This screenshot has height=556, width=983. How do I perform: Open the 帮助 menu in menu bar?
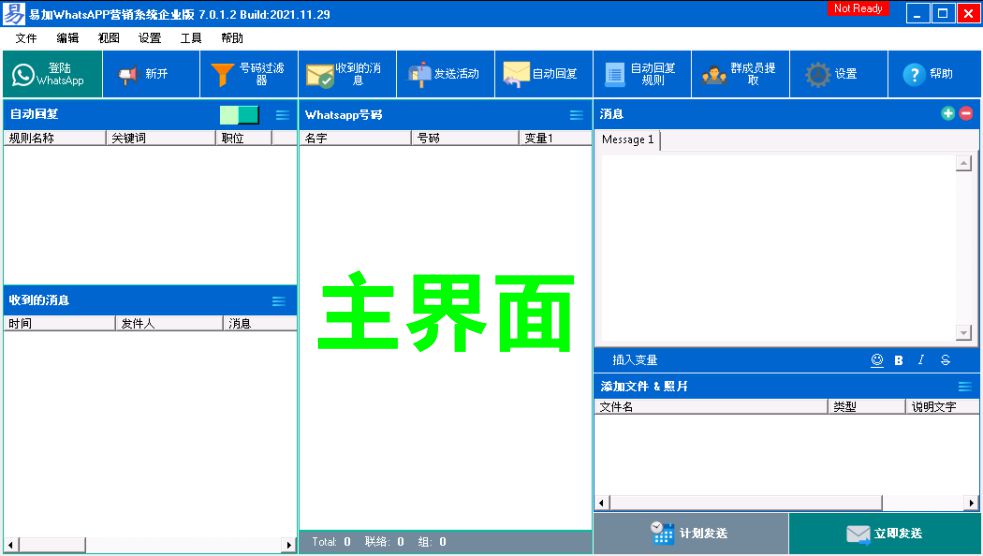232,38
